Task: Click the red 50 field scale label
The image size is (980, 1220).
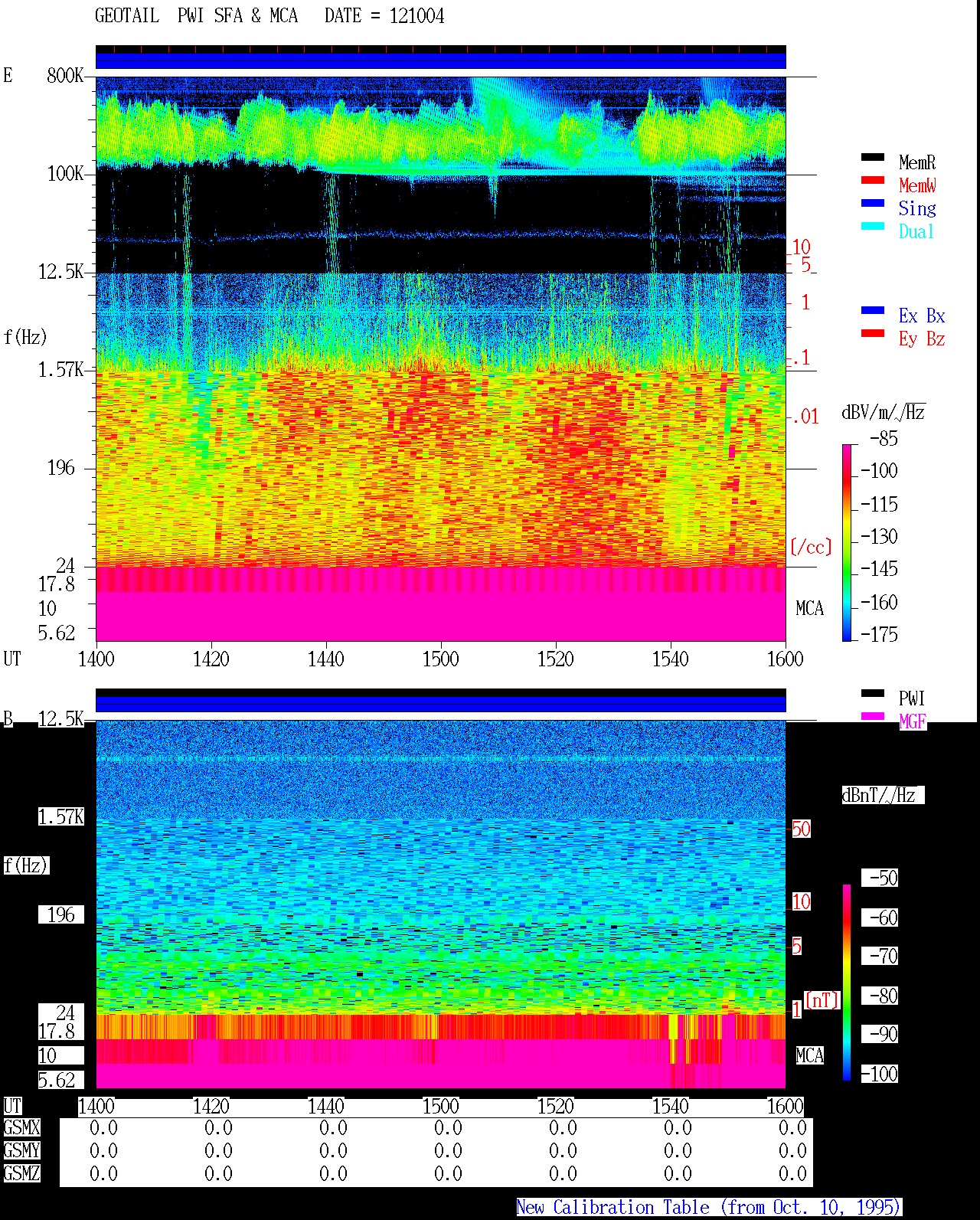Action: (801, 829)
